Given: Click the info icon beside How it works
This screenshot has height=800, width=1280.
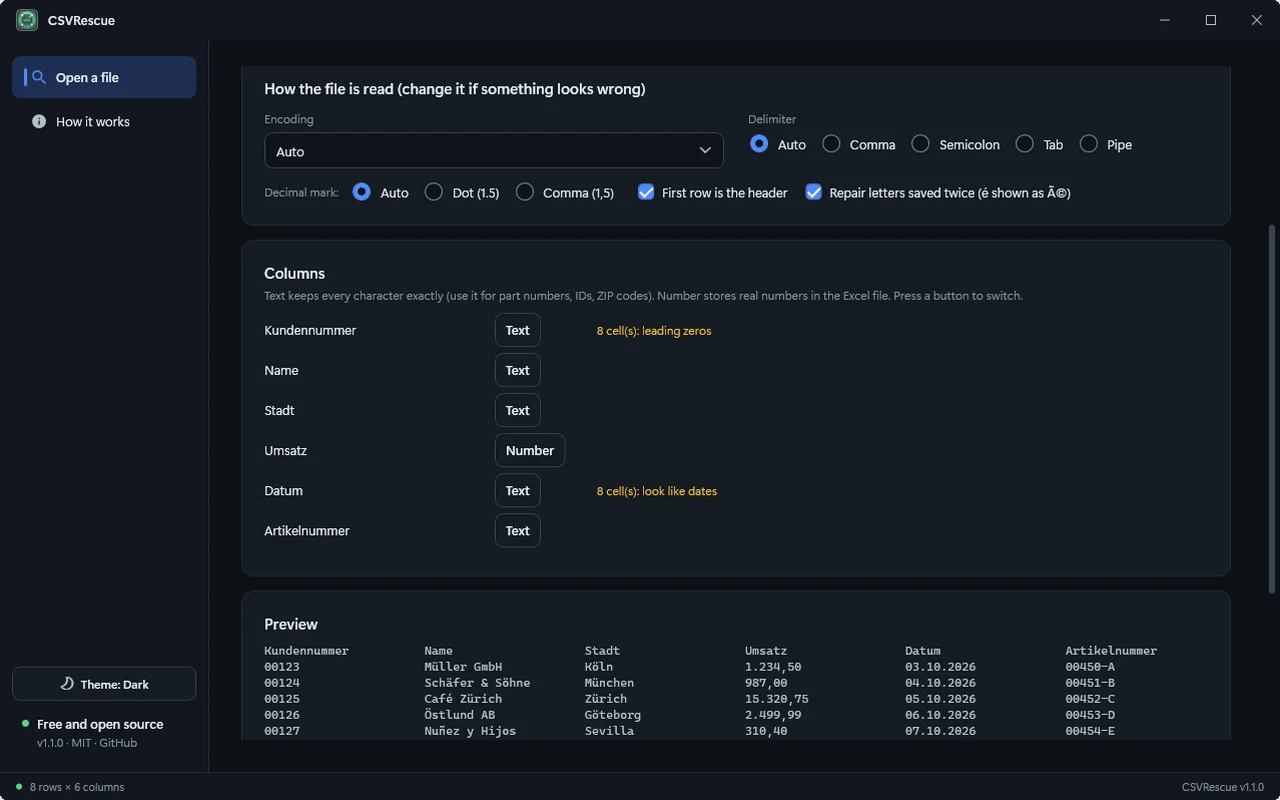Looking at the screenshot, I should [39, 121].
